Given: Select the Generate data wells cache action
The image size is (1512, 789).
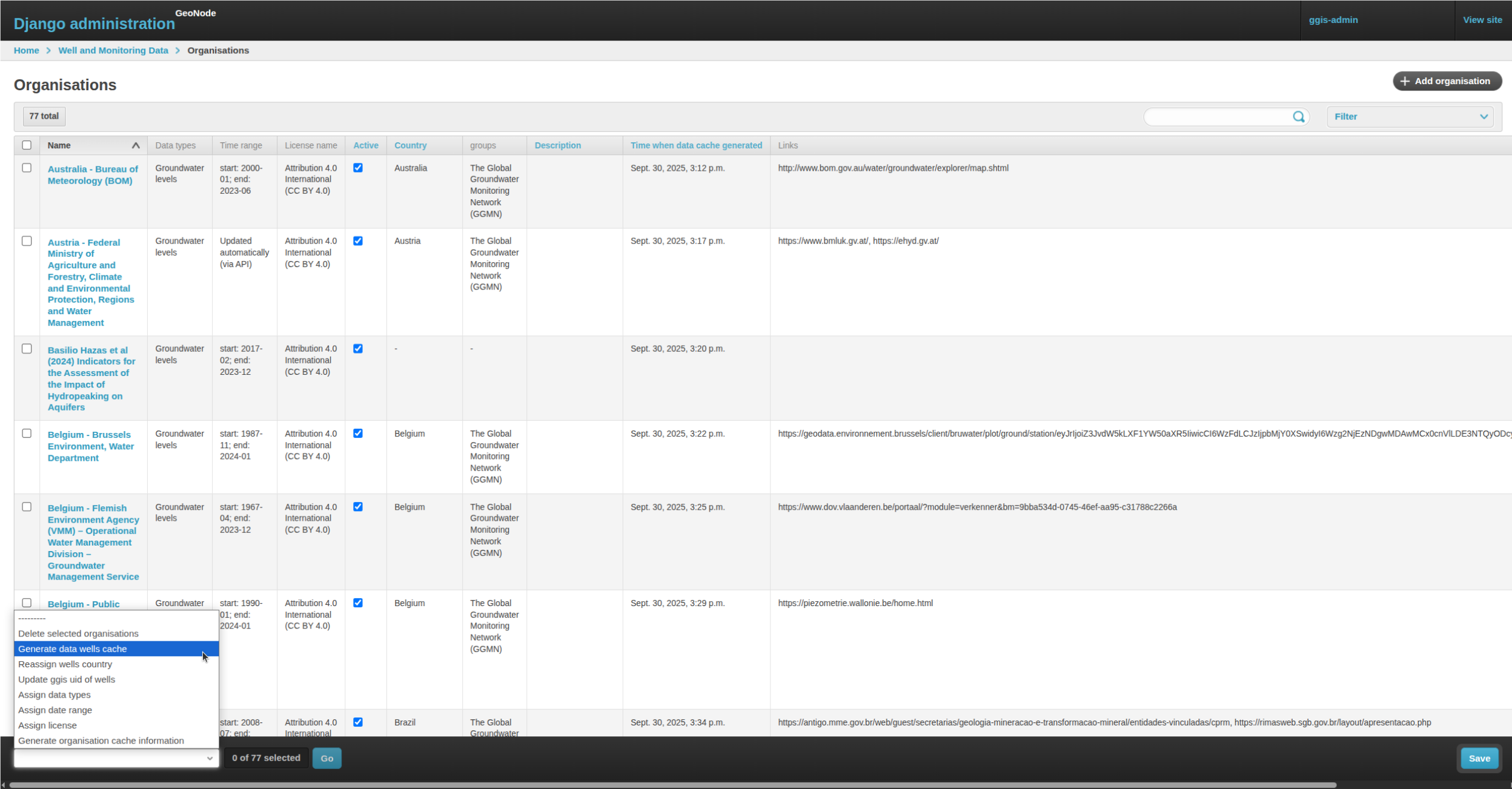Looking at the screenshot, I should point(72,649).
